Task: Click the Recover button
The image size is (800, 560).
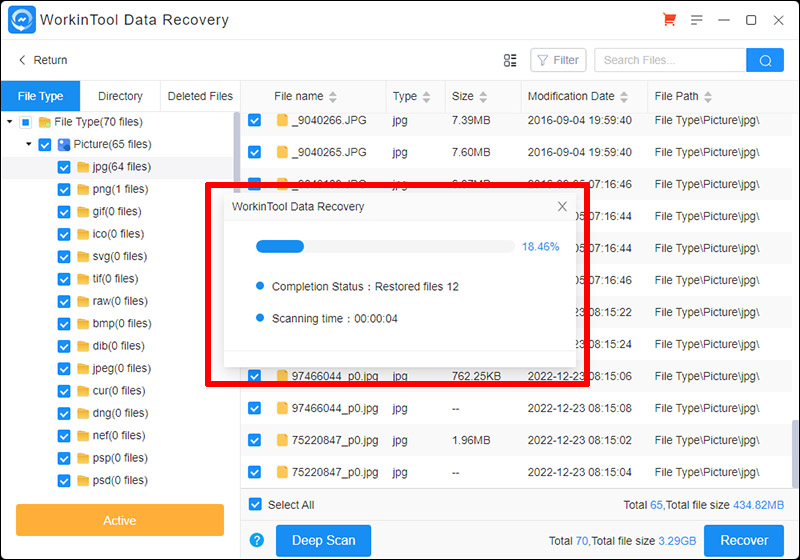Action: pyautogui.click(x=744, y=540)
